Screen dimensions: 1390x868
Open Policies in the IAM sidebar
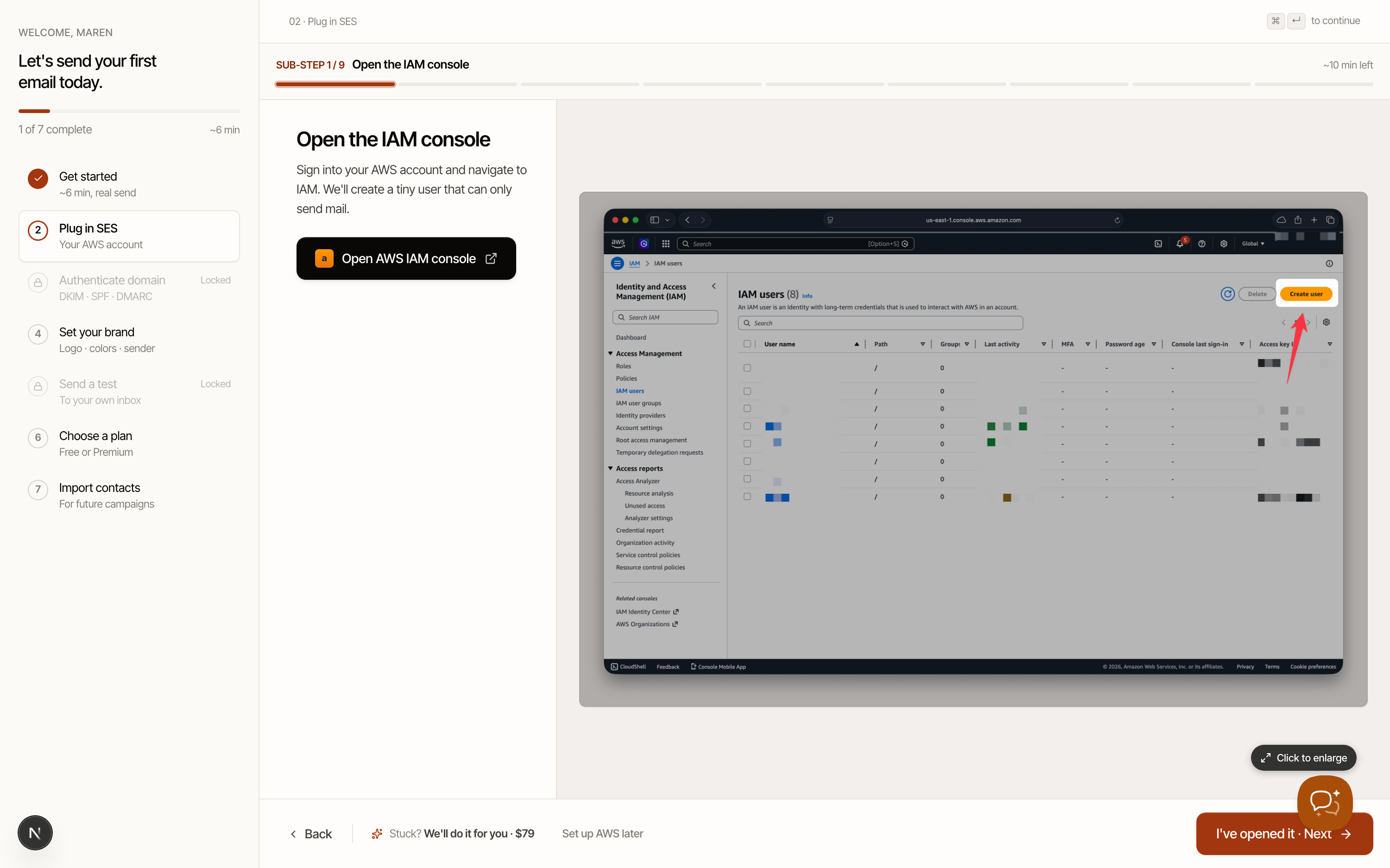[x=626, y=378]
